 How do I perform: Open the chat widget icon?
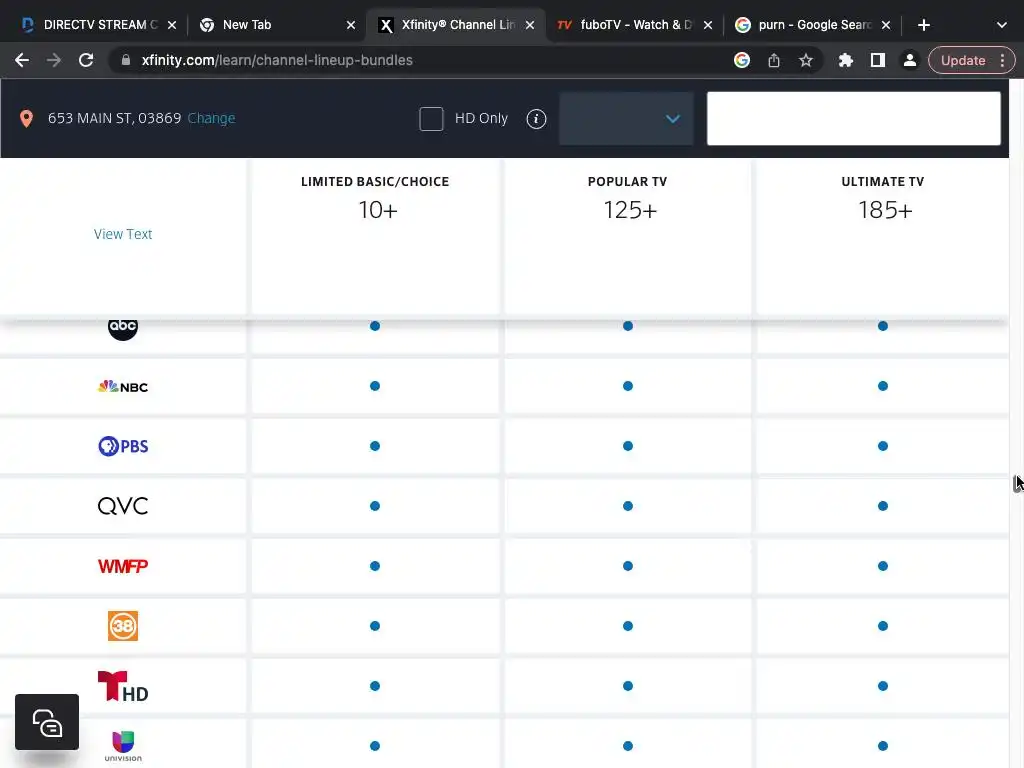coord(47,722)
